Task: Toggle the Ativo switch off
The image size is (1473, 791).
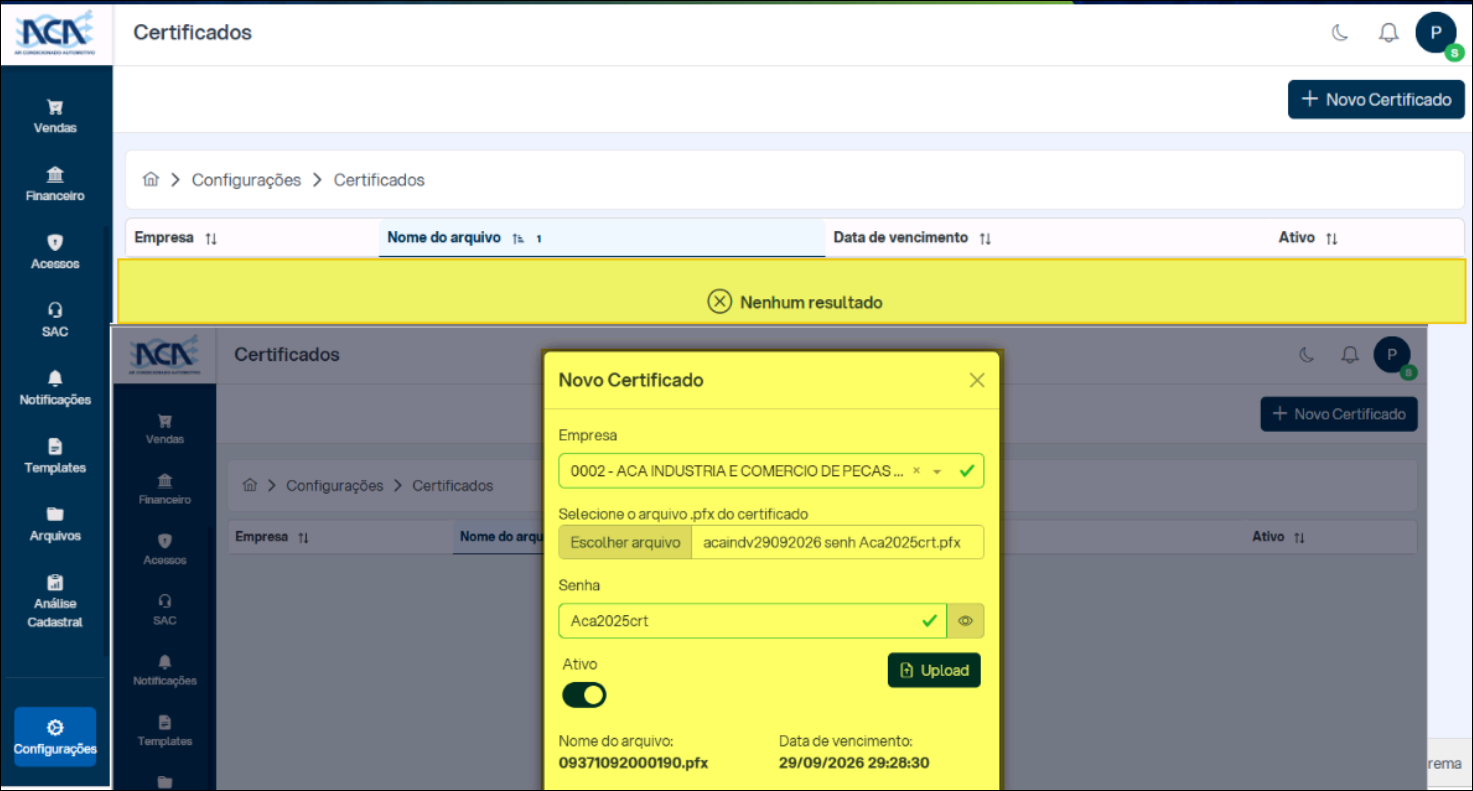Action: point(584,695)
